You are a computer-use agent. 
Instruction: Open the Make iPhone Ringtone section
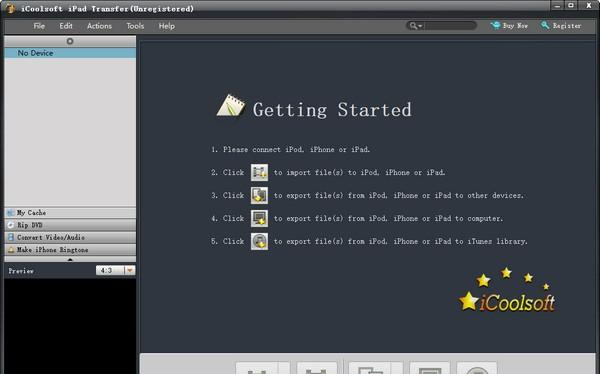click(x=70, y=250)
